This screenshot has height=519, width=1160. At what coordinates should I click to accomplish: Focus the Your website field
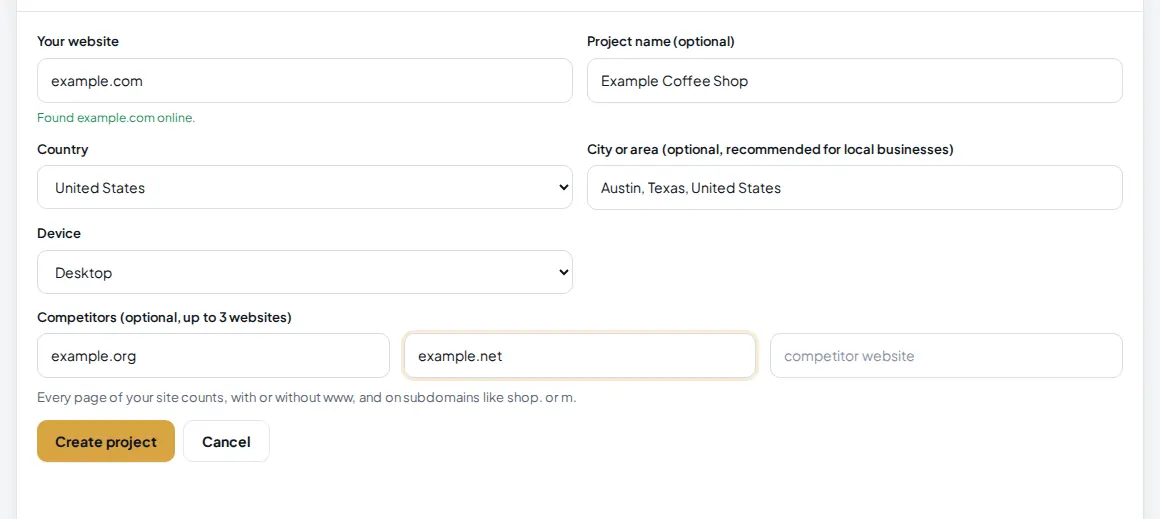coord(305,81)
